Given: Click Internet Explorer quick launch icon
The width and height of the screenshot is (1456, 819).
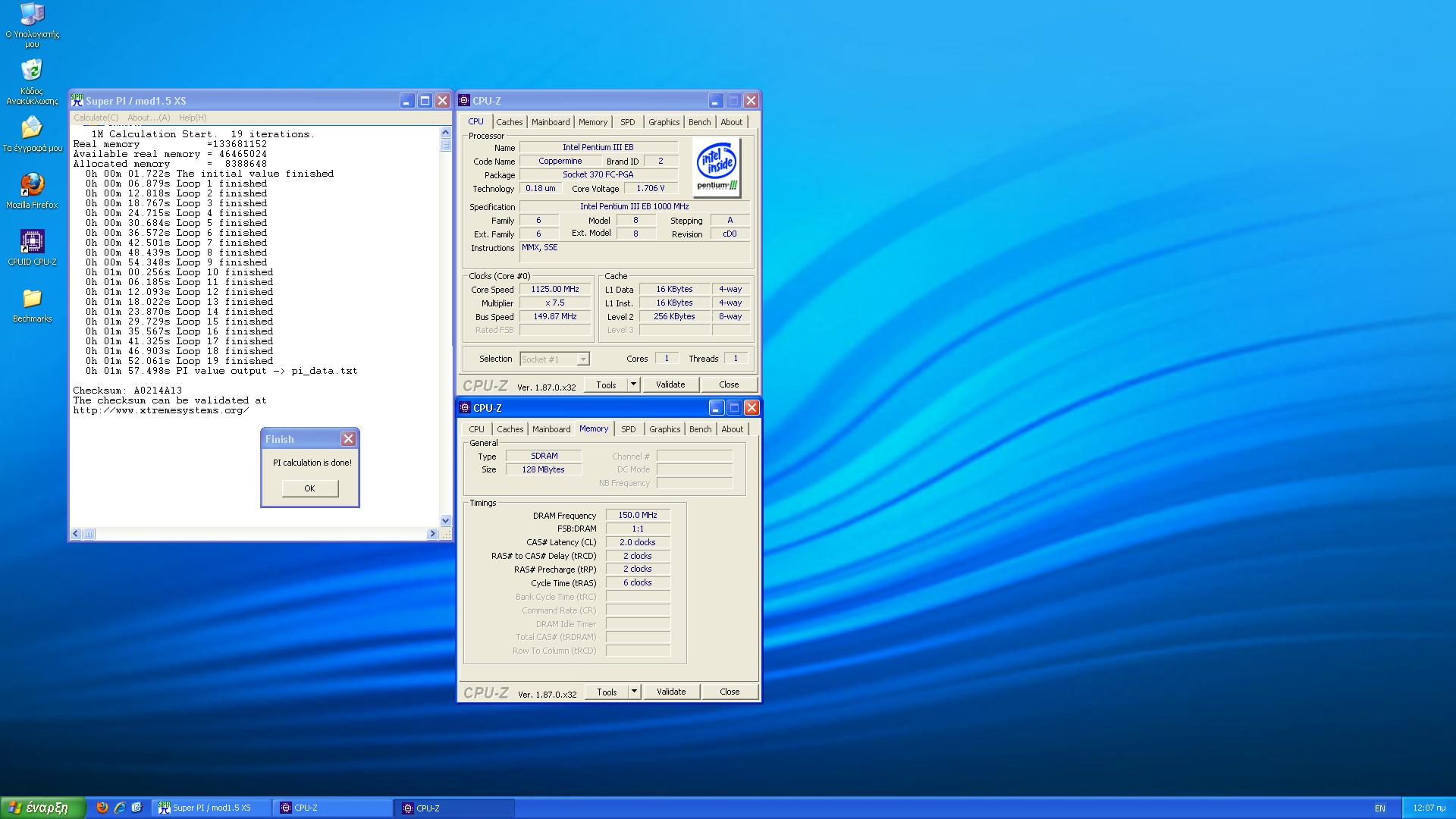Looking at the screenshot, I should [120, 808].
